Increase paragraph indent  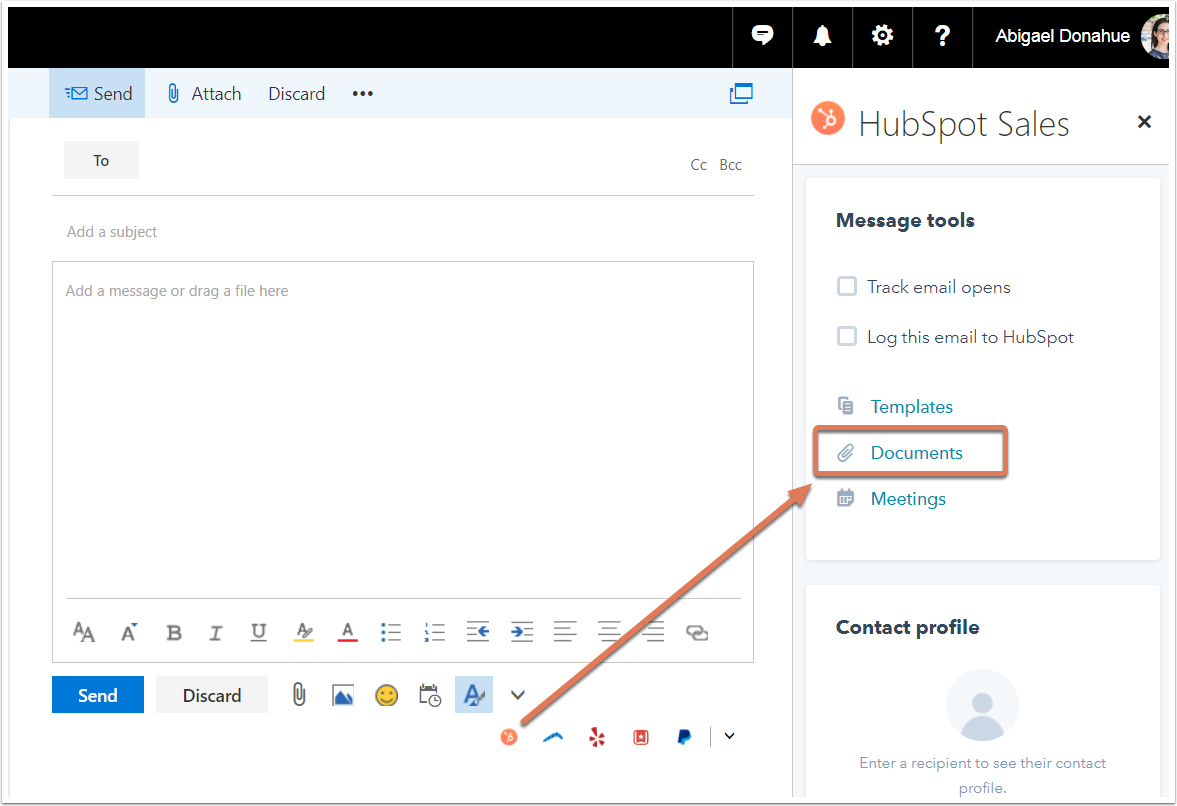tap(522, 633)
